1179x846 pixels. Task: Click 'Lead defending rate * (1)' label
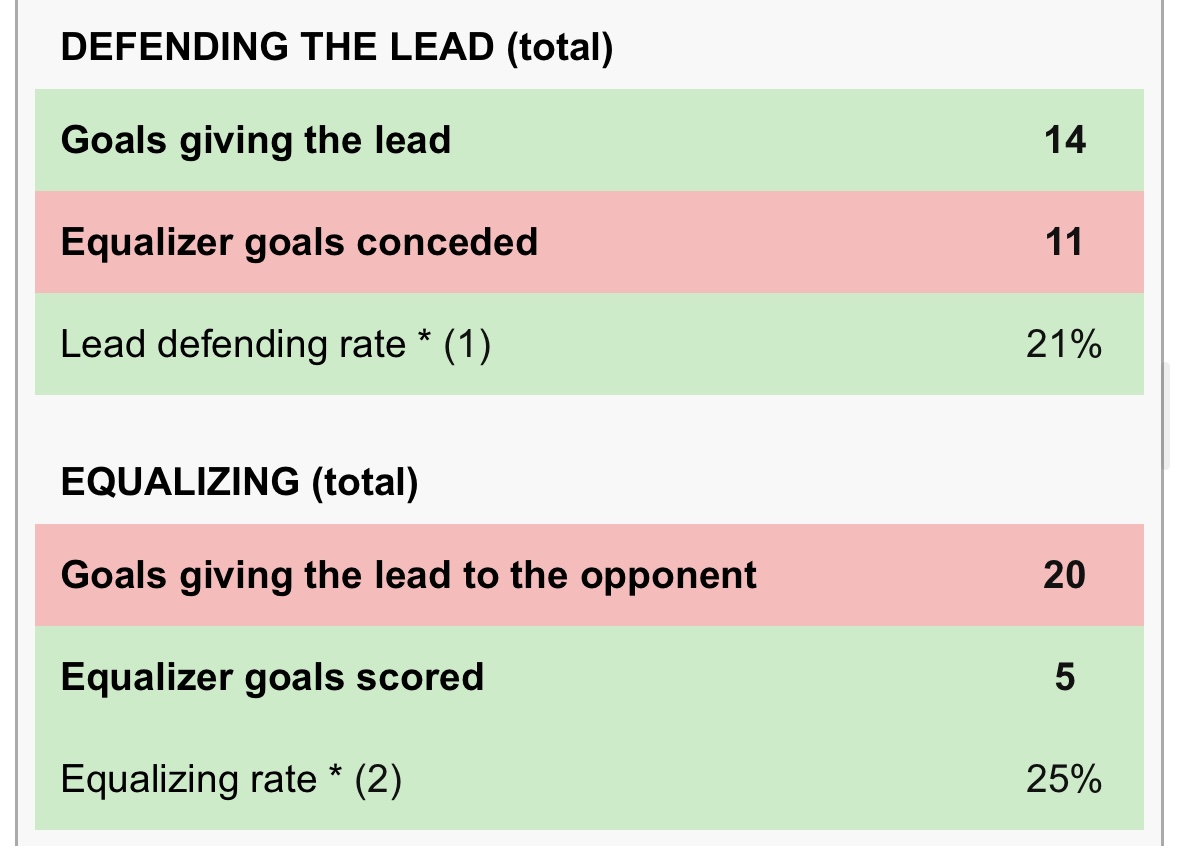[276, 344]
